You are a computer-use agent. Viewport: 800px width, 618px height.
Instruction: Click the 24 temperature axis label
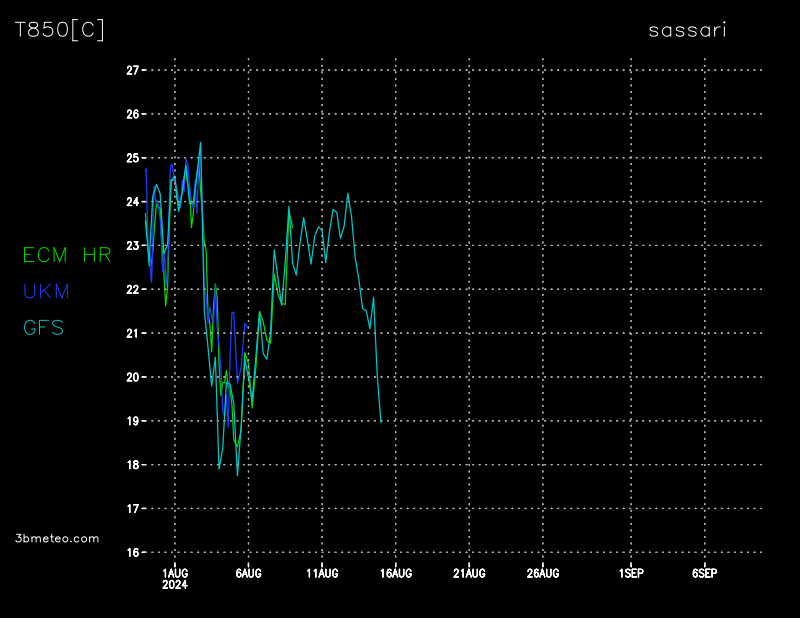point(132,202)
